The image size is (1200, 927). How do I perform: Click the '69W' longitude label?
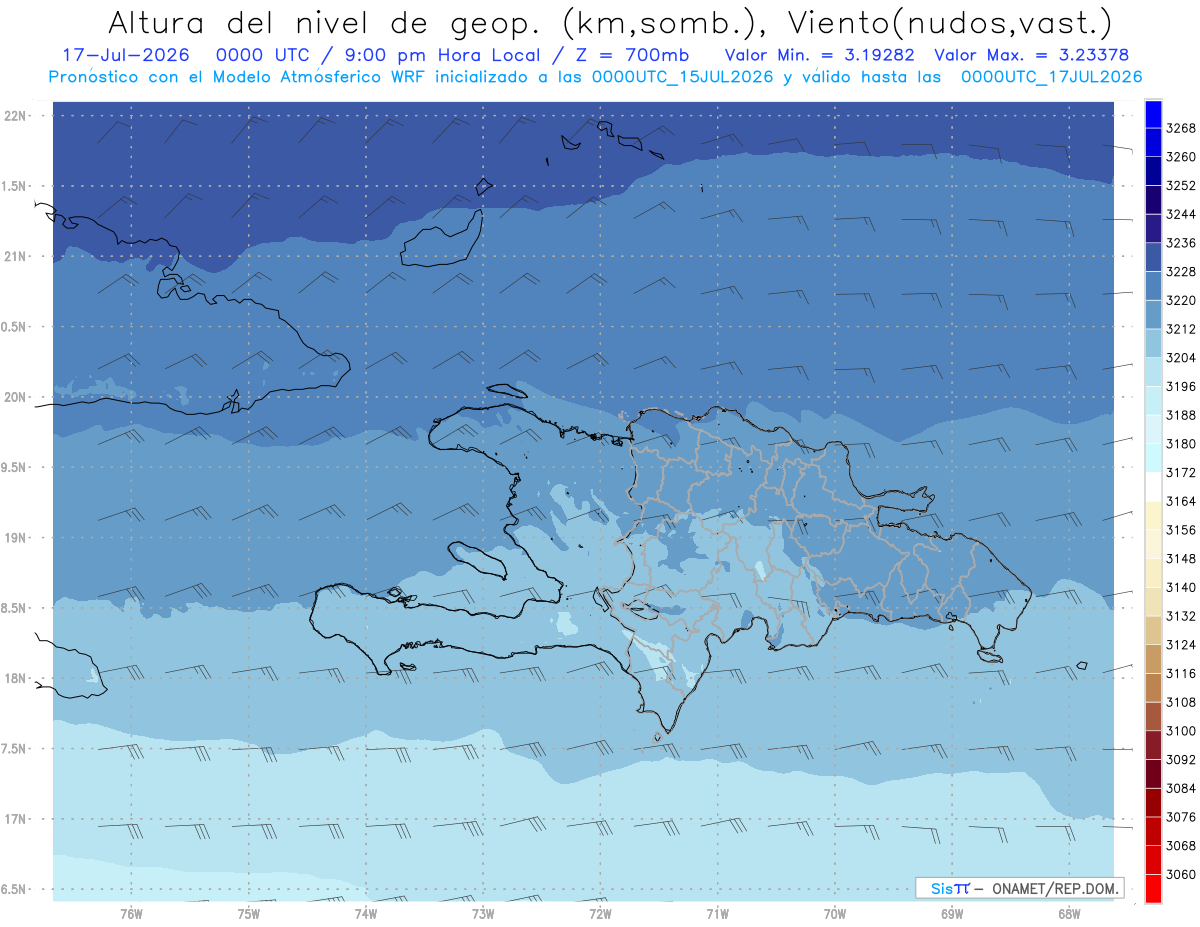(x=952, y=913)
